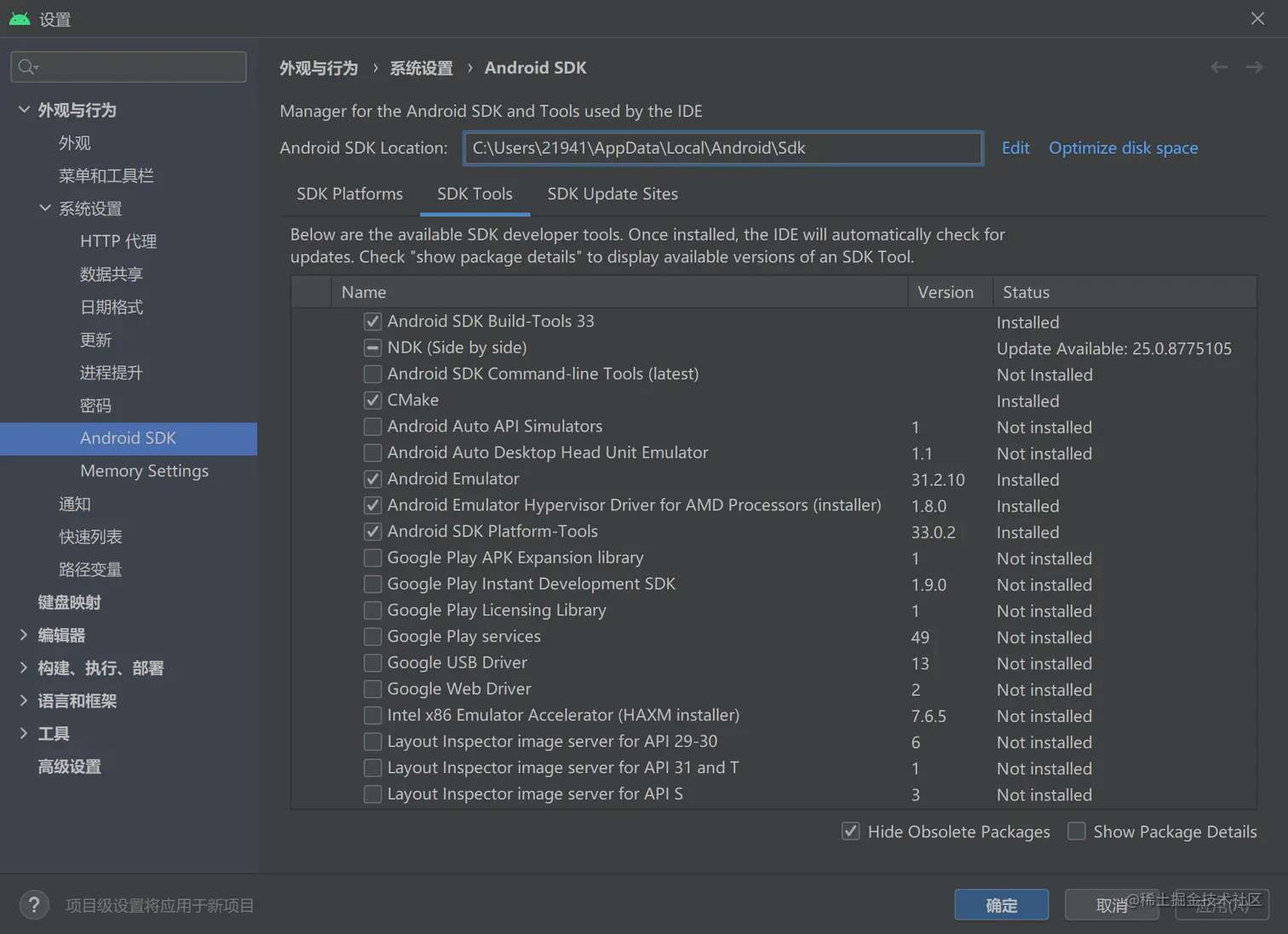Enable Android SDK Command-line Tools checkbox
Screen dimensions: 1288x934
coord(372,374)
